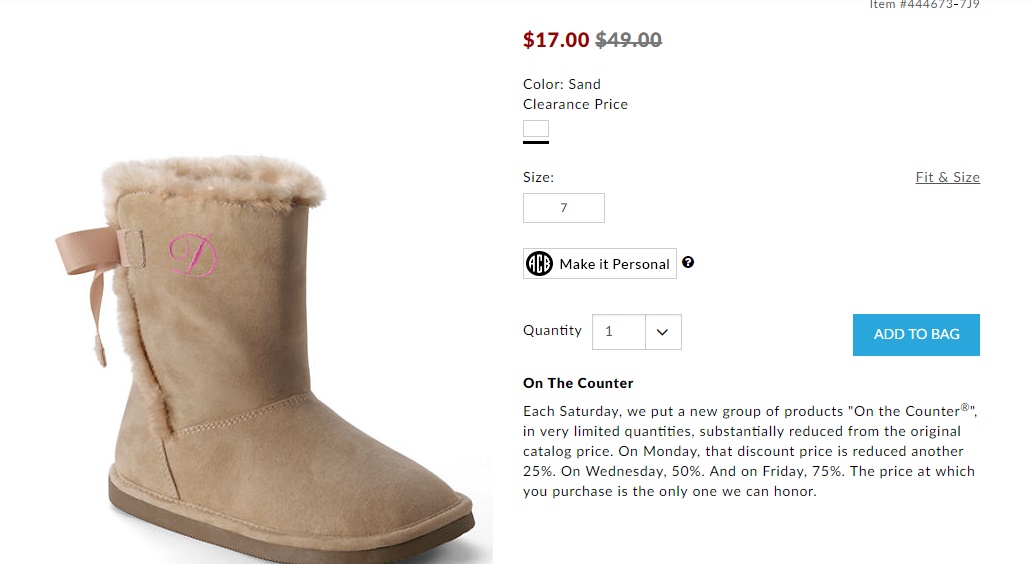
Task: Click the Make it Personal button
Action: (613, 264)
